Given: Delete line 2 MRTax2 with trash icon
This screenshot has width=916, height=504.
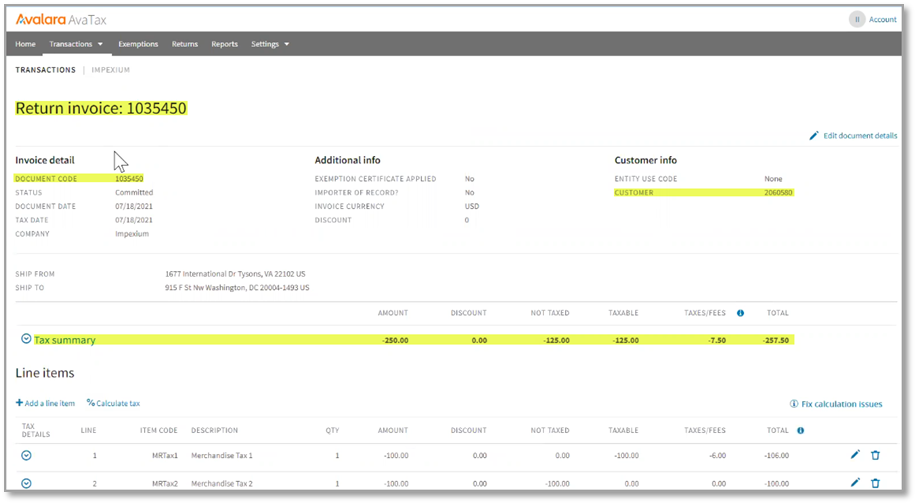Looking at the screenshot, I should click(875, 482).
